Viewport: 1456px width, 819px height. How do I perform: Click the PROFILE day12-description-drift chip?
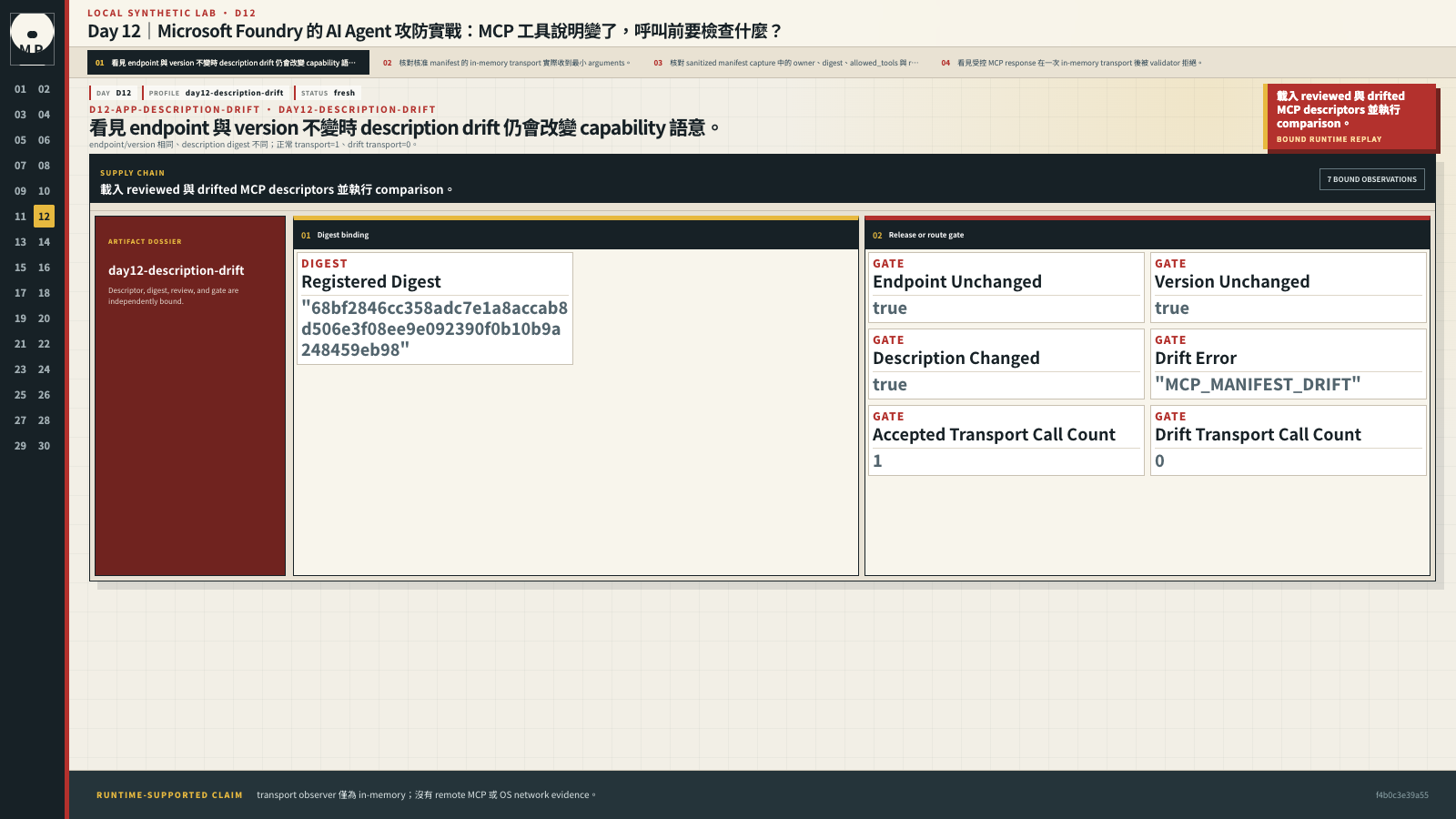[x=217, y=93]
